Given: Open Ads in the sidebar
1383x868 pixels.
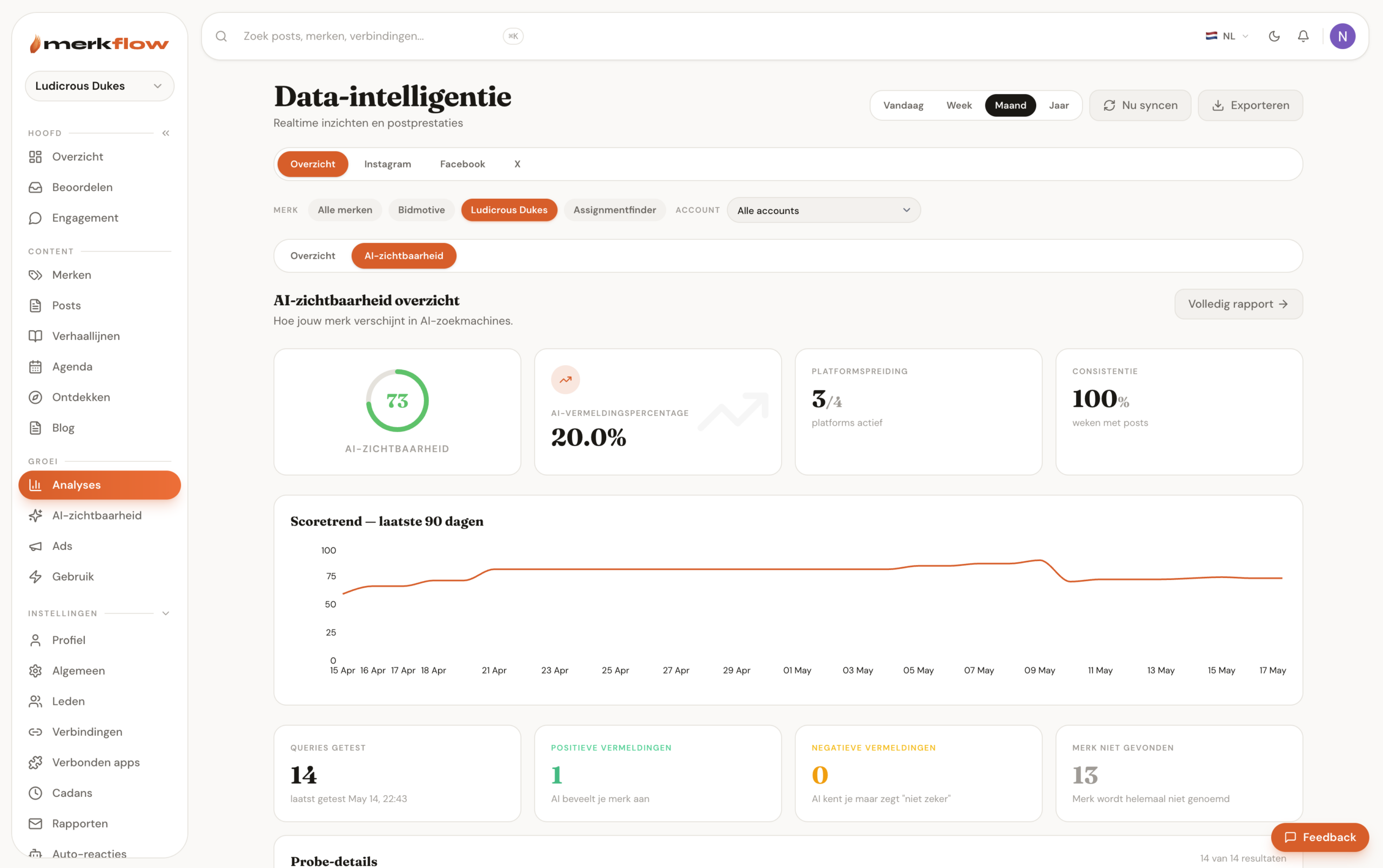Looking at the screenshot, I should click(99, 546).
